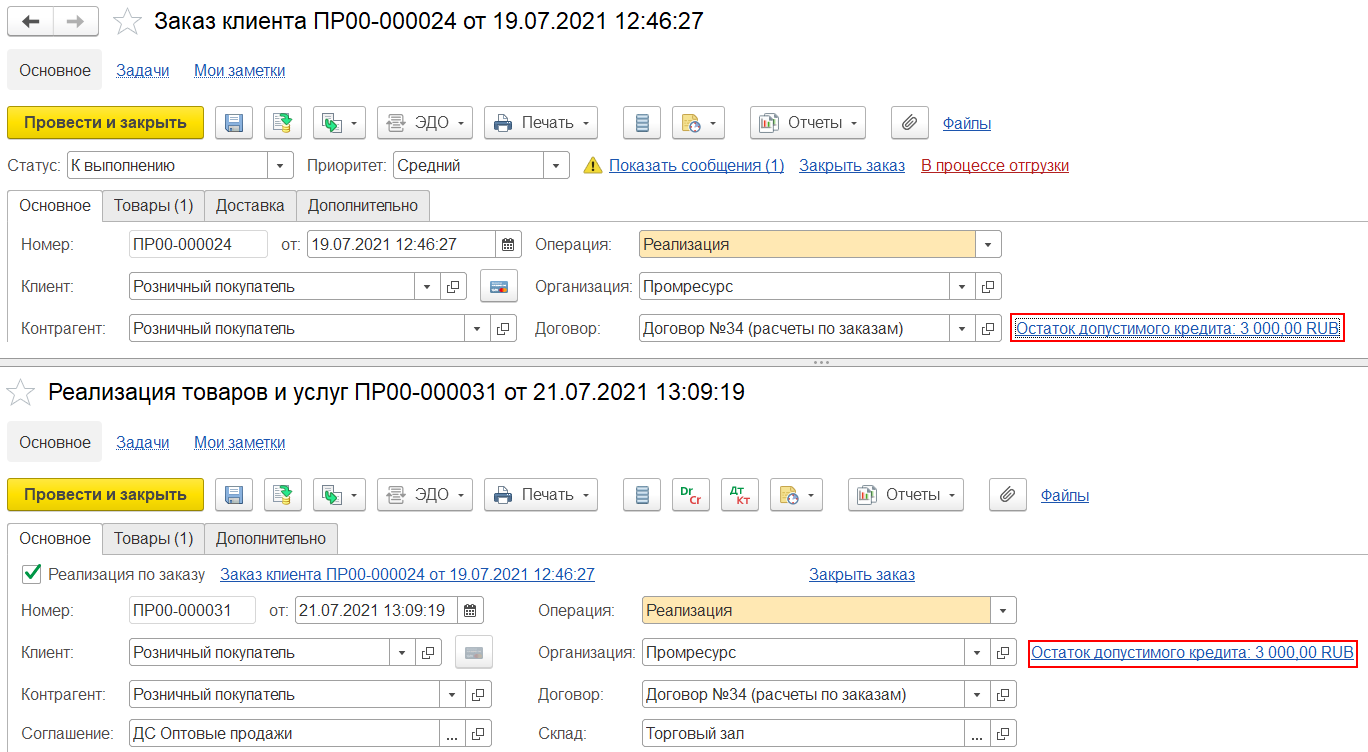This screenshot has width=1368, height=752.
Task: Expand Операция dropdown in Заказ клиента
Action: click(x=988, y=244)
